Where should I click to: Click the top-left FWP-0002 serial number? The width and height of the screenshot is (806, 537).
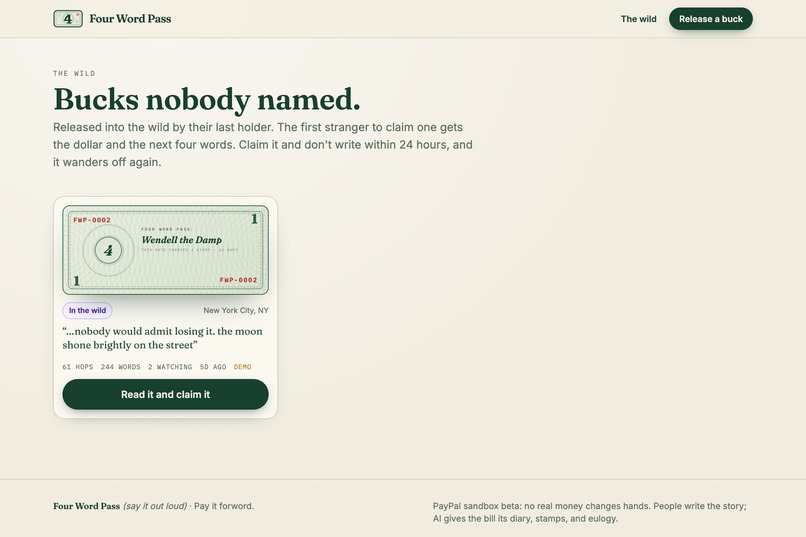[x=92, y=220]
